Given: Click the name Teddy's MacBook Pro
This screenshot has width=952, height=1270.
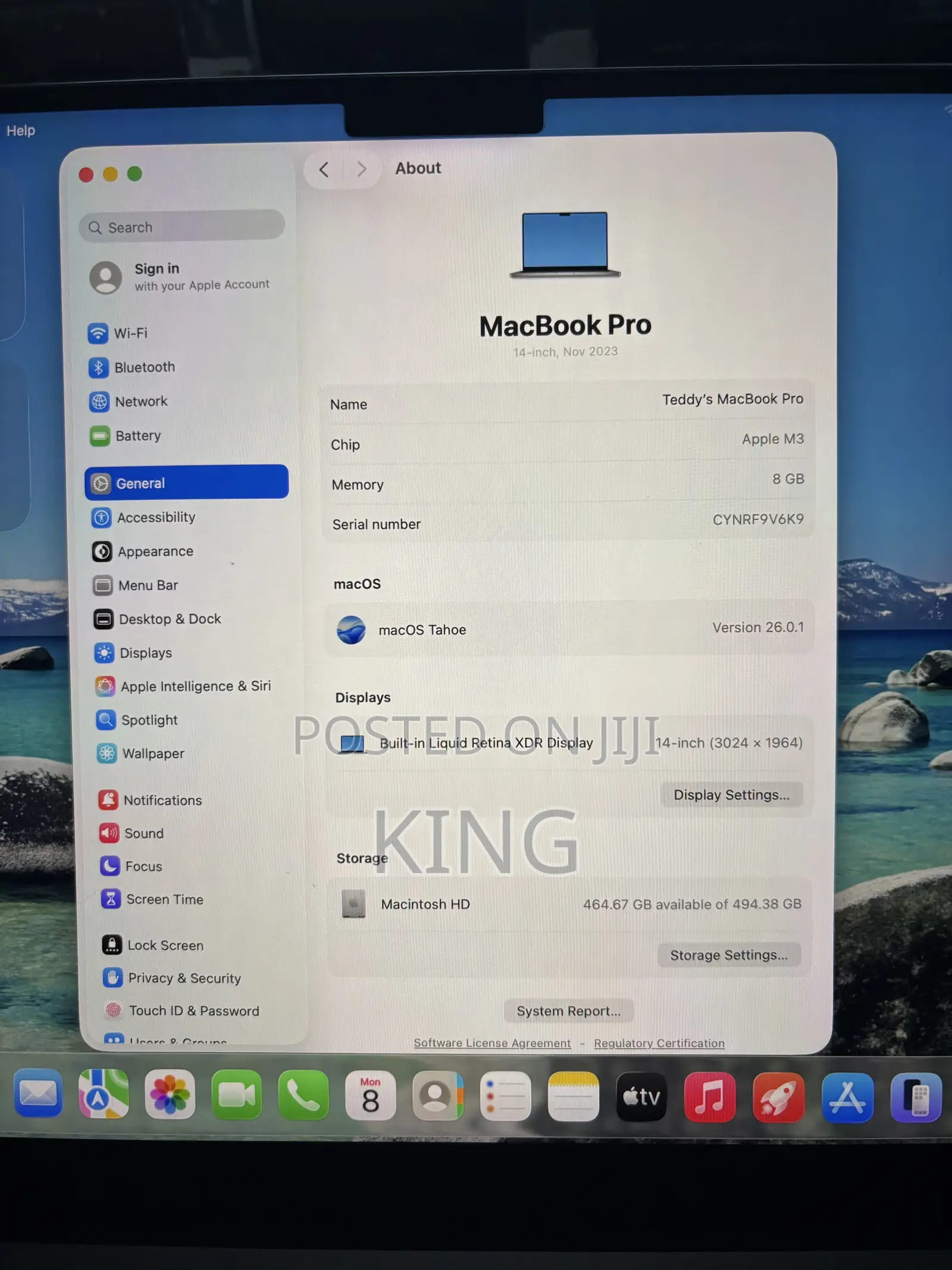Looking at the screenshot, I should pyautogui.click(x=732, y=399).
